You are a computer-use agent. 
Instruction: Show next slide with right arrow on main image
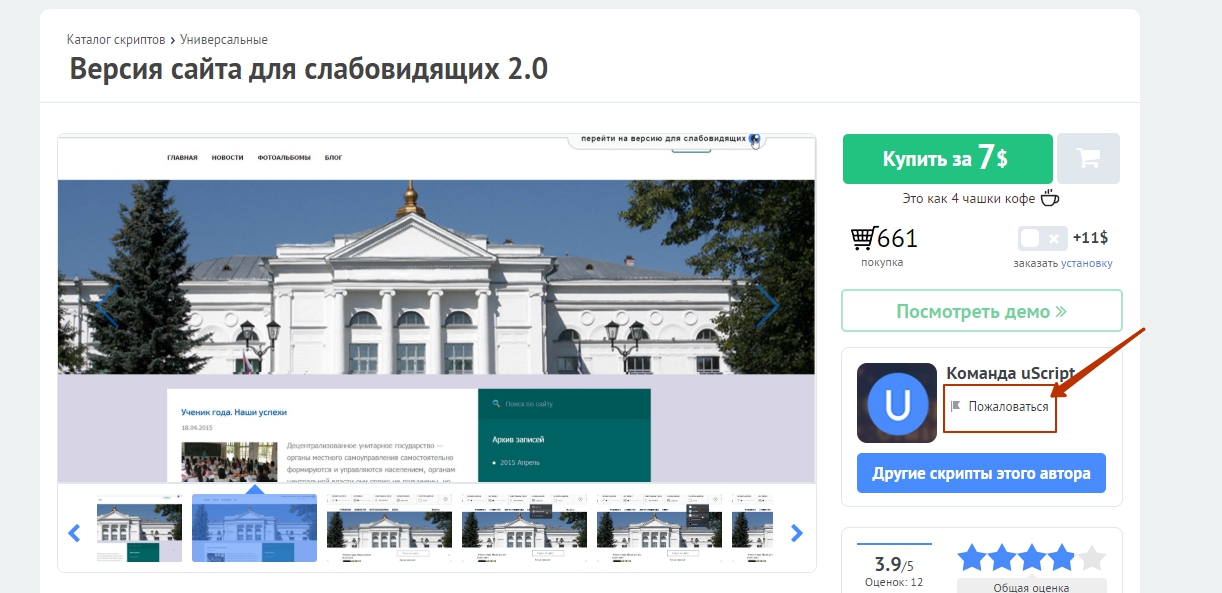767,308
